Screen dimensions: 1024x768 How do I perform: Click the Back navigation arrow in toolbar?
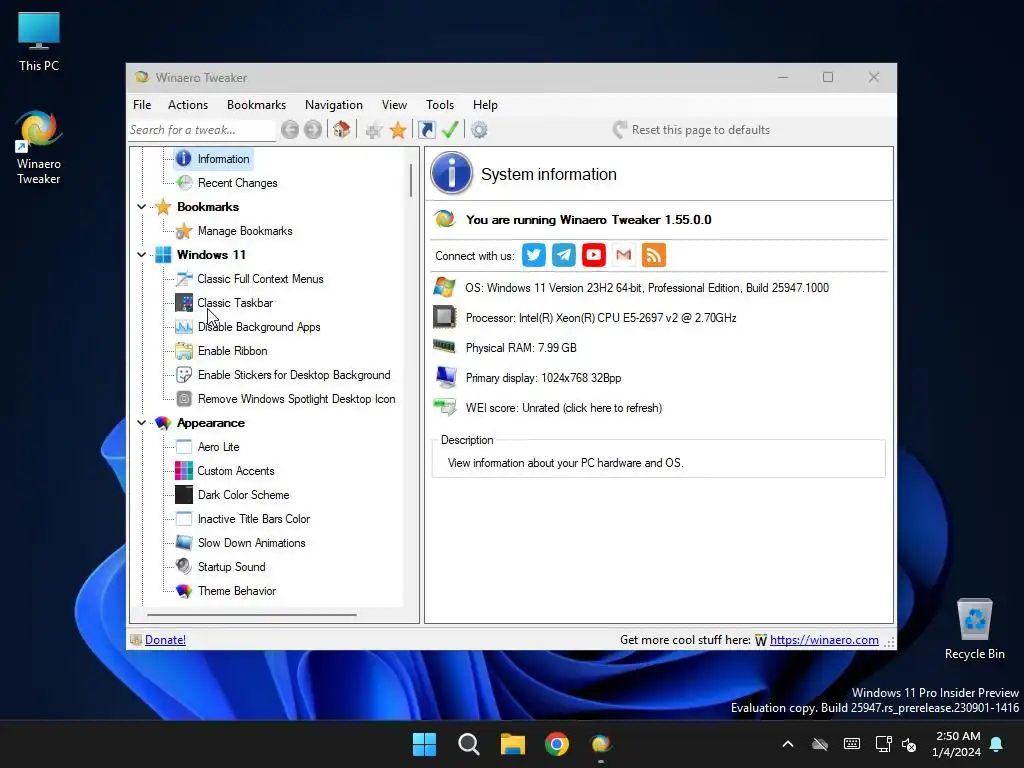pos(290,130)
